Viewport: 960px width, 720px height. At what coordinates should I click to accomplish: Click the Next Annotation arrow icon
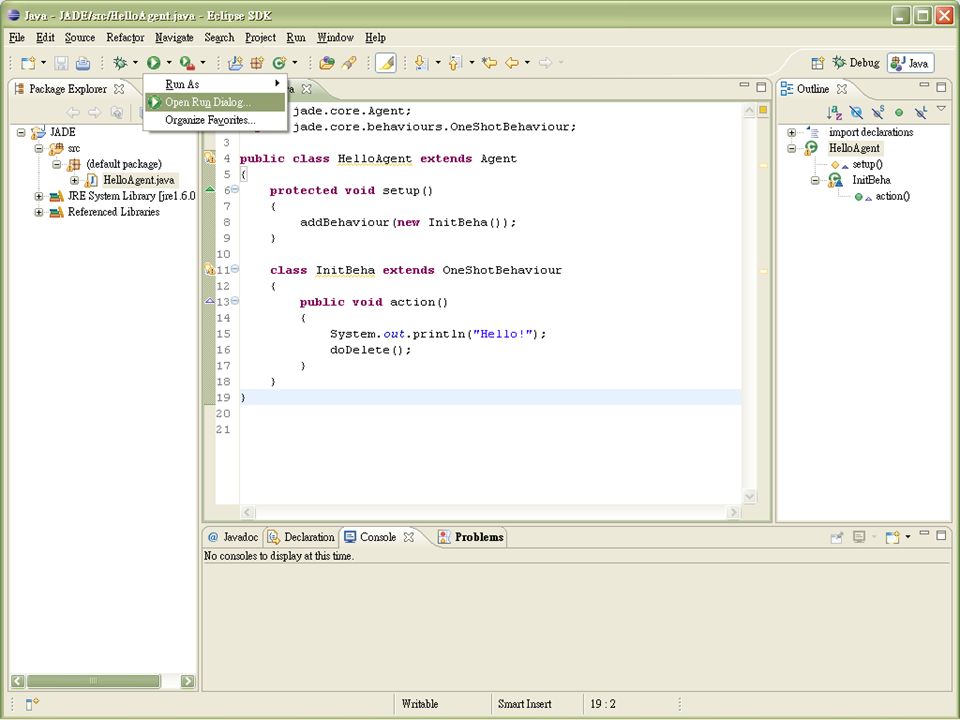[421, 63]
